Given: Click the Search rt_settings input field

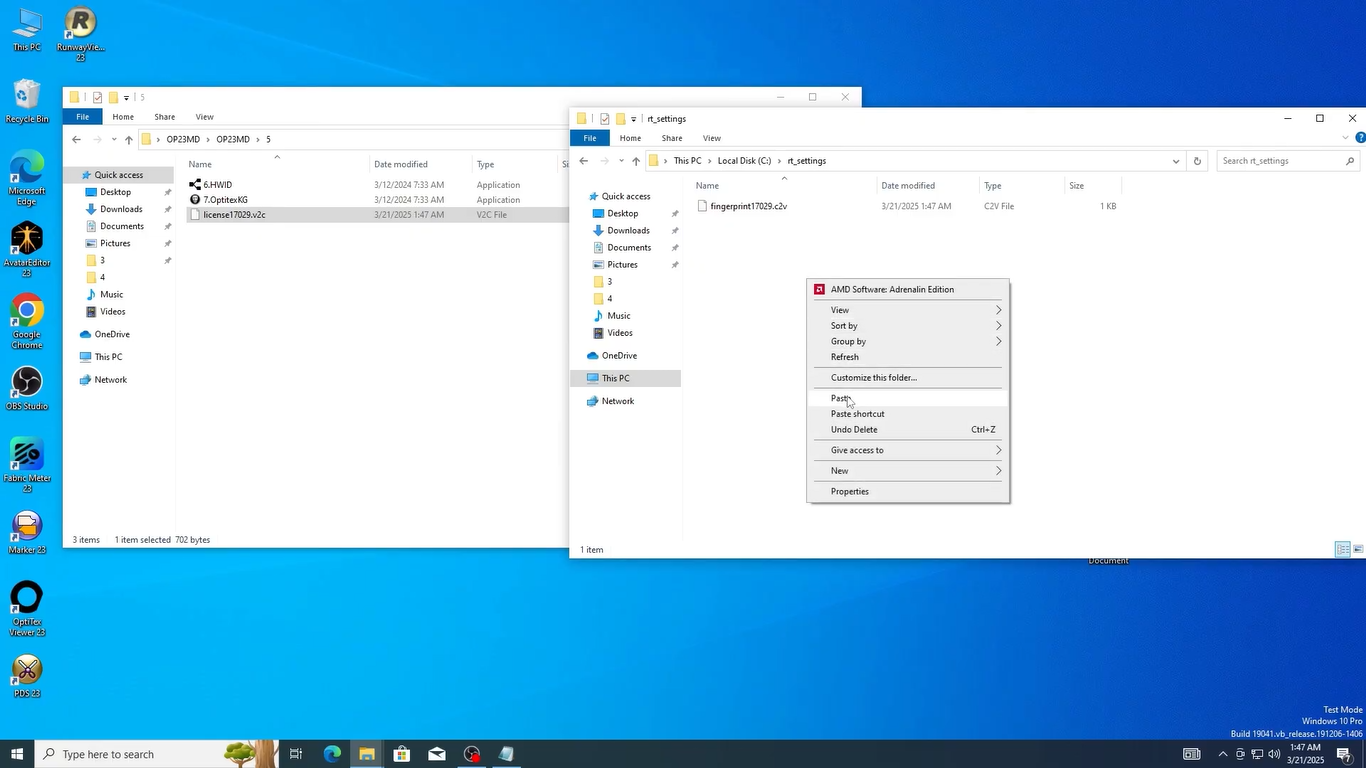Looking at the screenshot, I should [1280, 161].
